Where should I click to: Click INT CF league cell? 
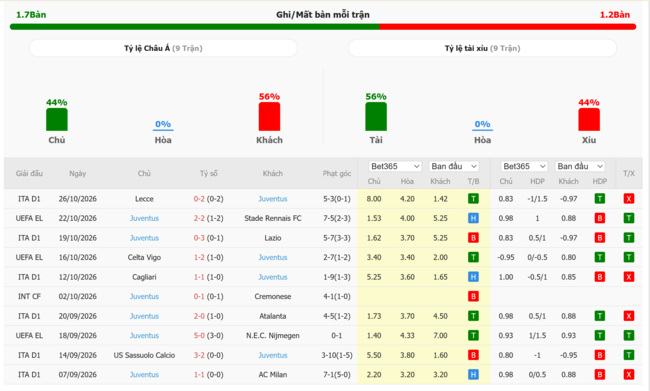pyautogui.click(x=29, y=296)
